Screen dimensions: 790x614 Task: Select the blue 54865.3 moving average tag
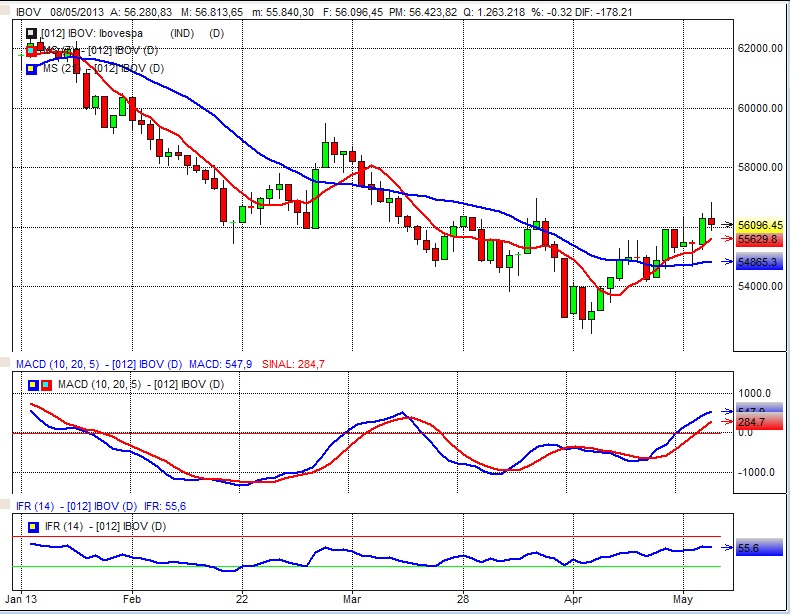(759, 262)
